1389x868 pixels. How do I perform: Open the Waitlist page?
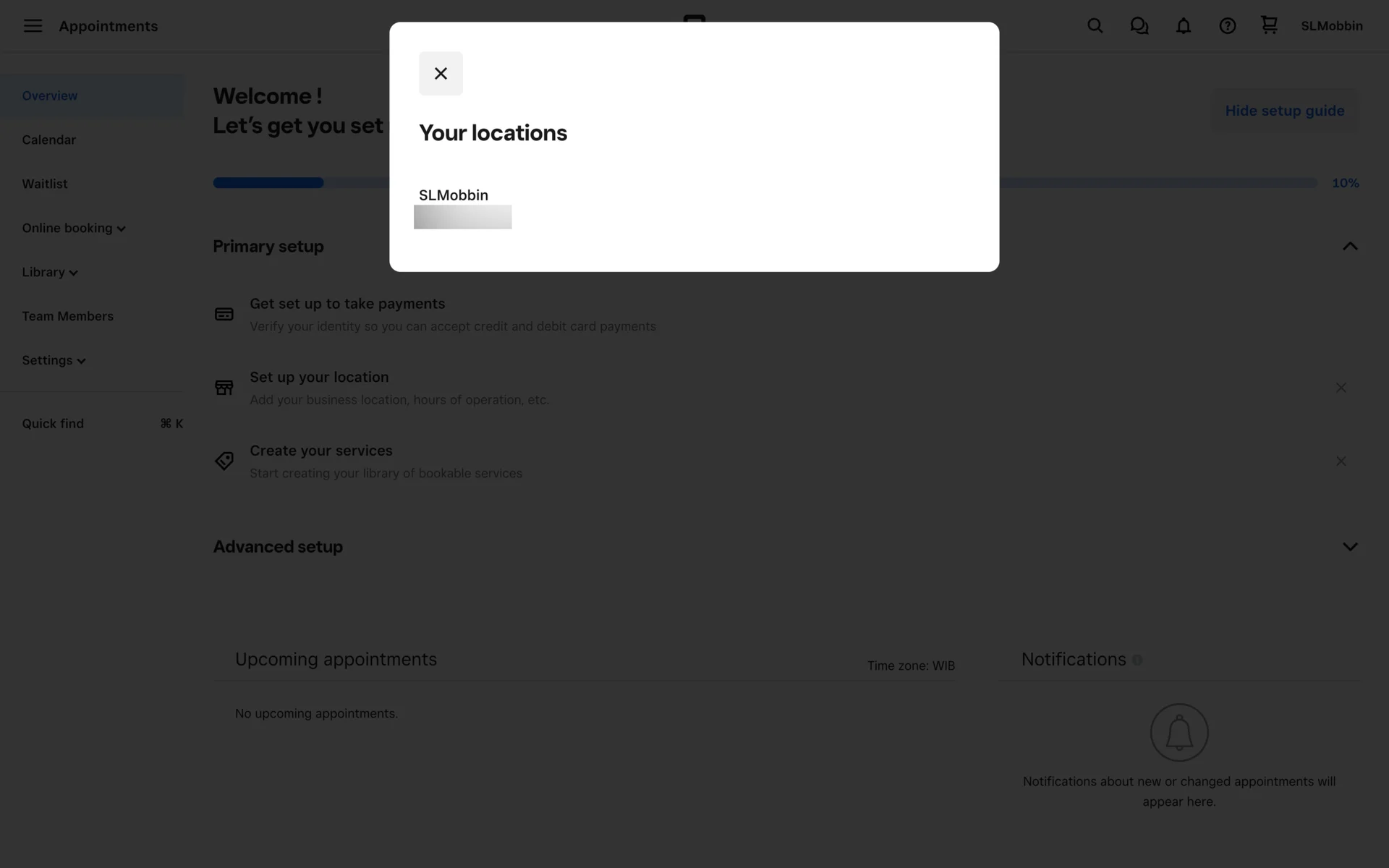tap(44, 184)
